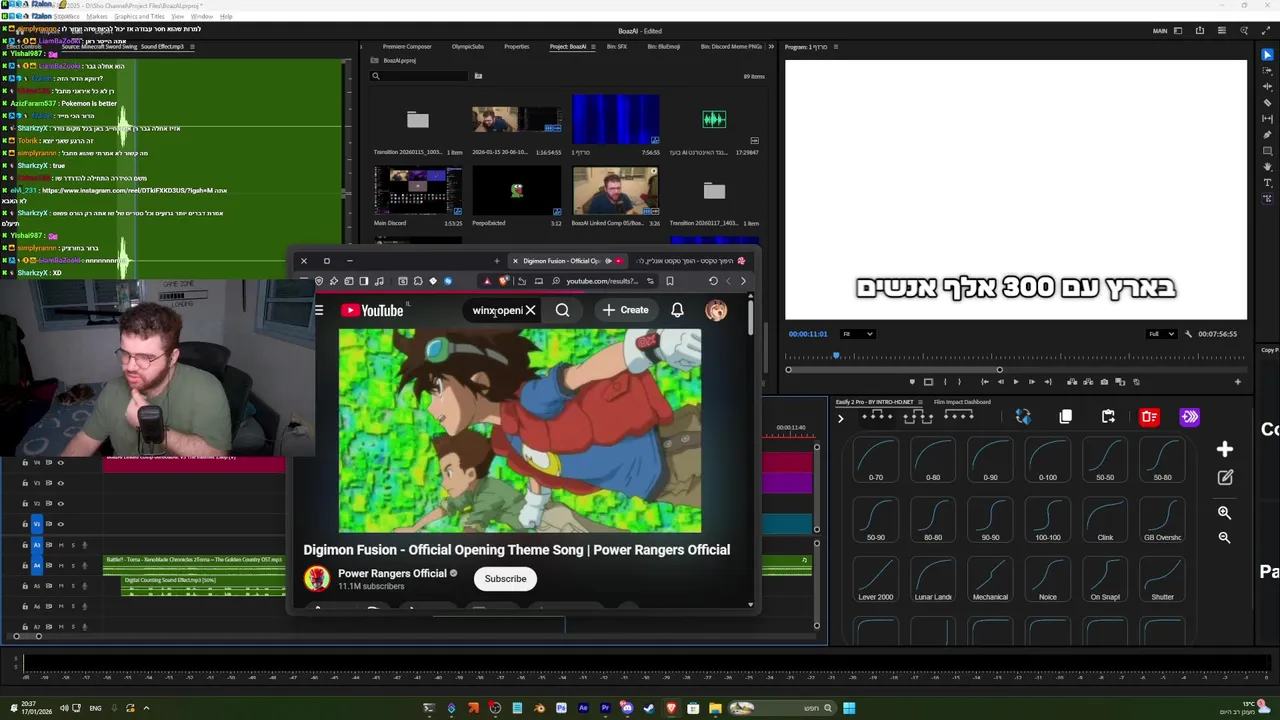Apply the Mechanical easing preset
Screen dimensions: 1280x720
990,579
